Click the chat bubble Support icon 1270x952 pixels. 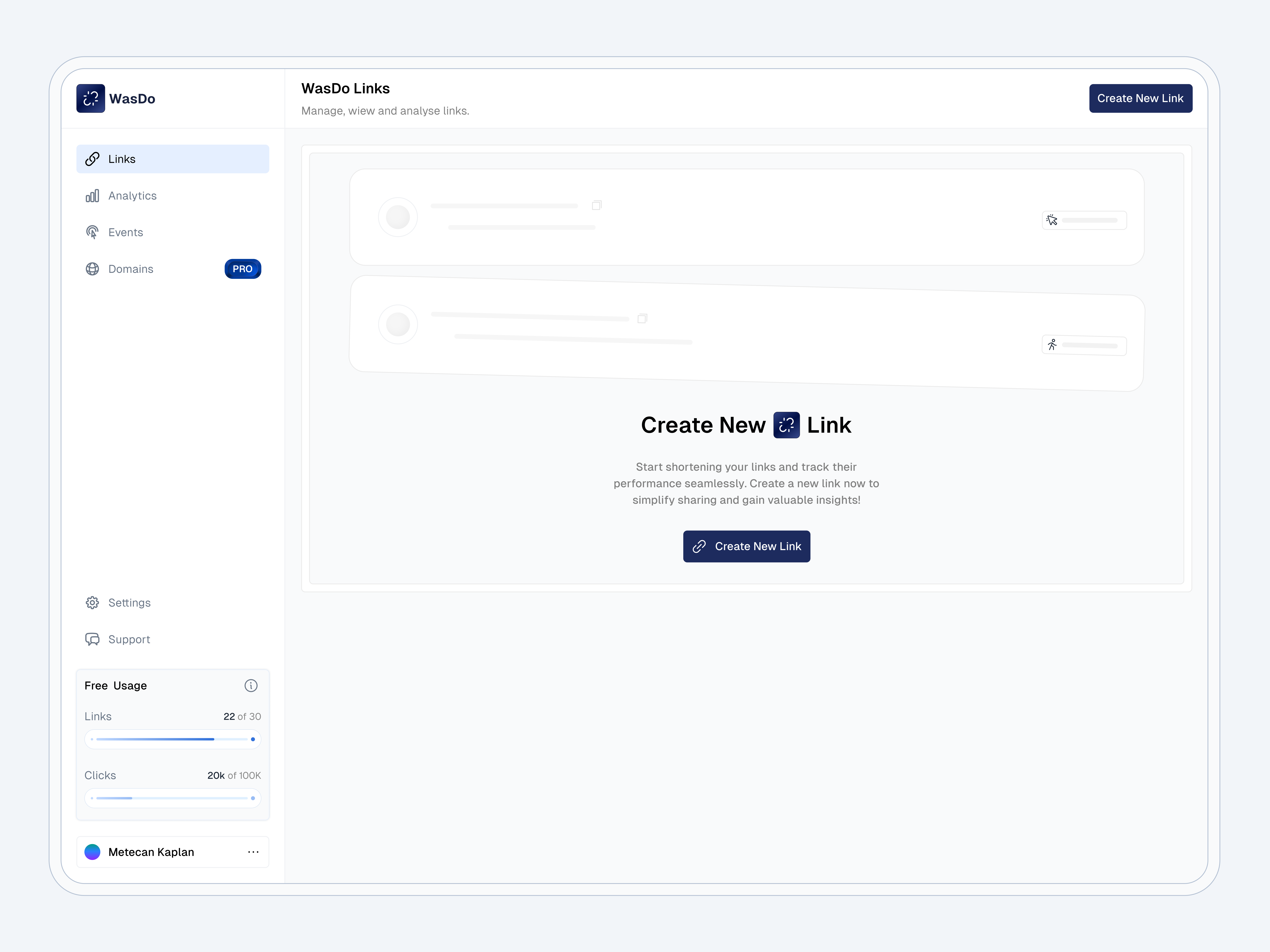pos(92,639)
